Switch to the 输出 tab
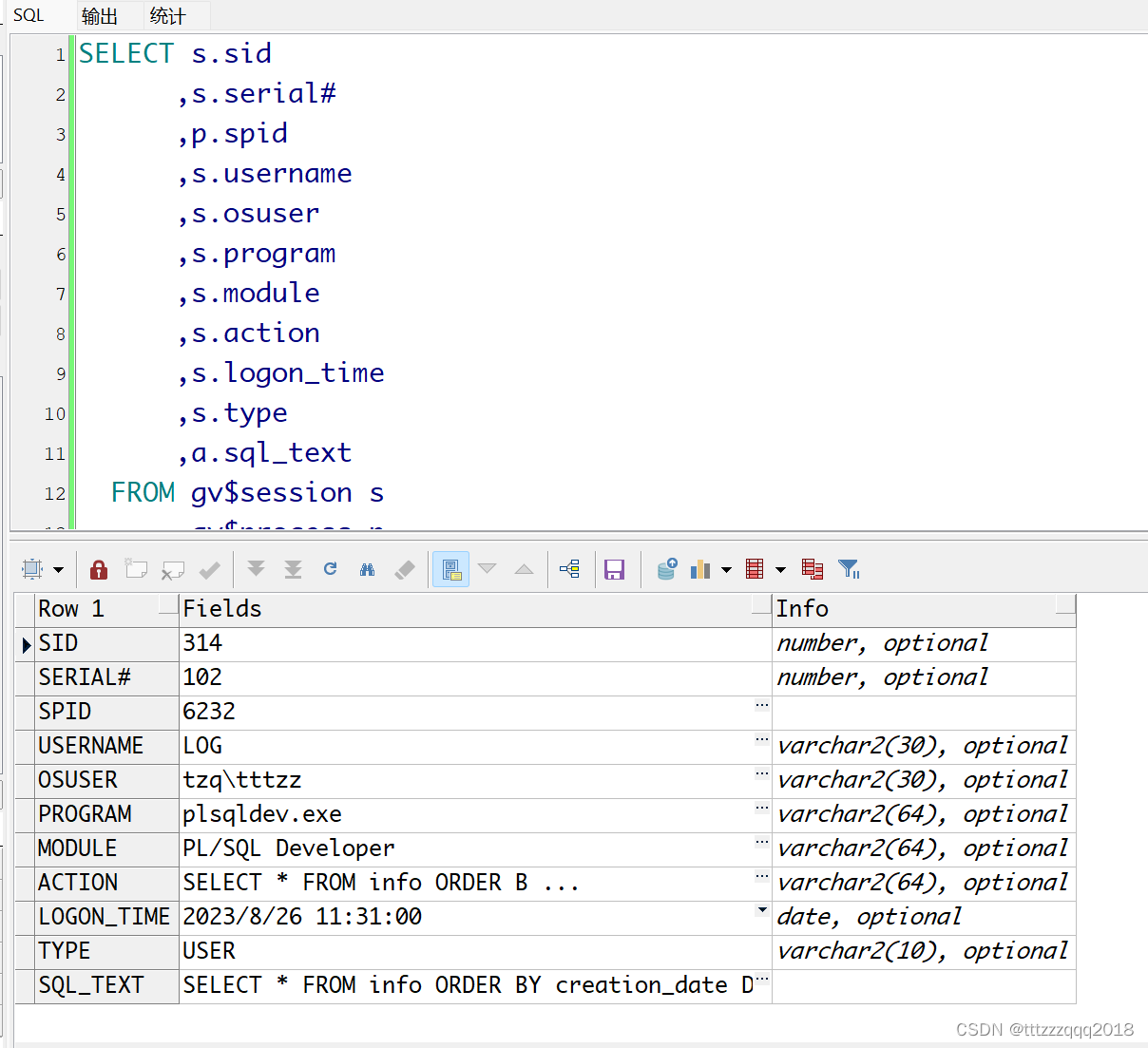The height and width of the screenshot is (1048, 1148). point(100,15)
